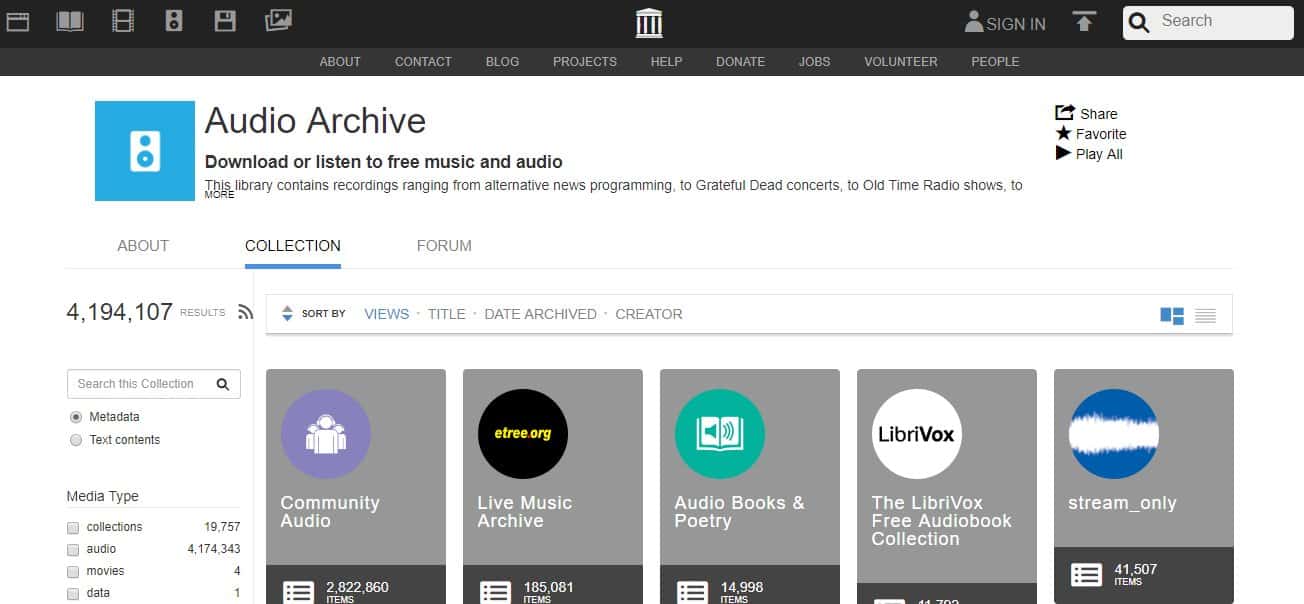Click the Internet Archive logo
This screenshot has width=1304, height=604.
tap(649, 22)
